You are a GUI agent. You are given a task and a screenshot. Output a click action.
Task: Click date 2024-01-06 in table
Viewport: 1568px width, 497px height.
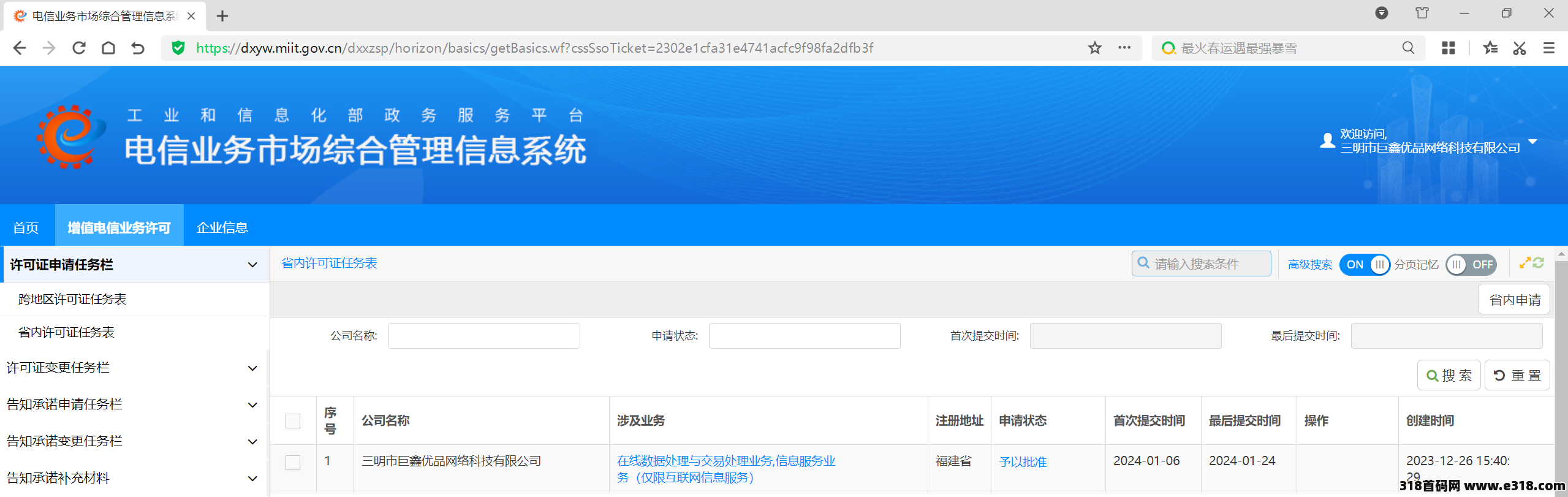click(x=1146, y=461)
